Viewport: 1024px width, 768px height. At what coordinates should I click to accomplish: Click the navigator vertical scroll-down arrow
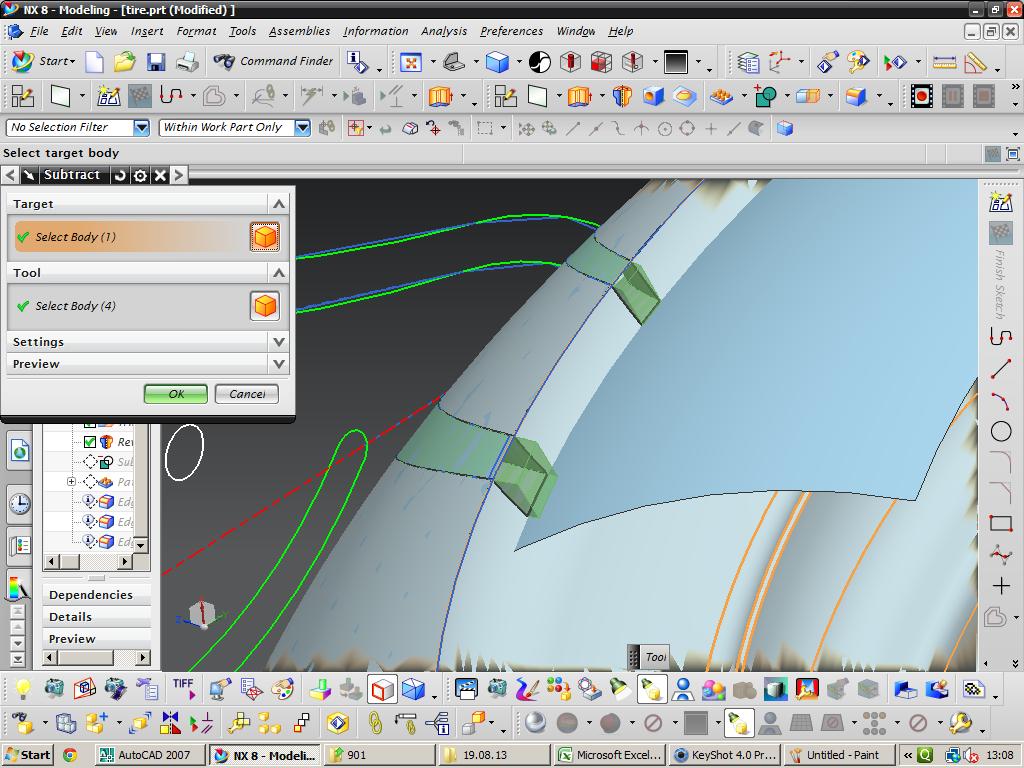[140, 544]
